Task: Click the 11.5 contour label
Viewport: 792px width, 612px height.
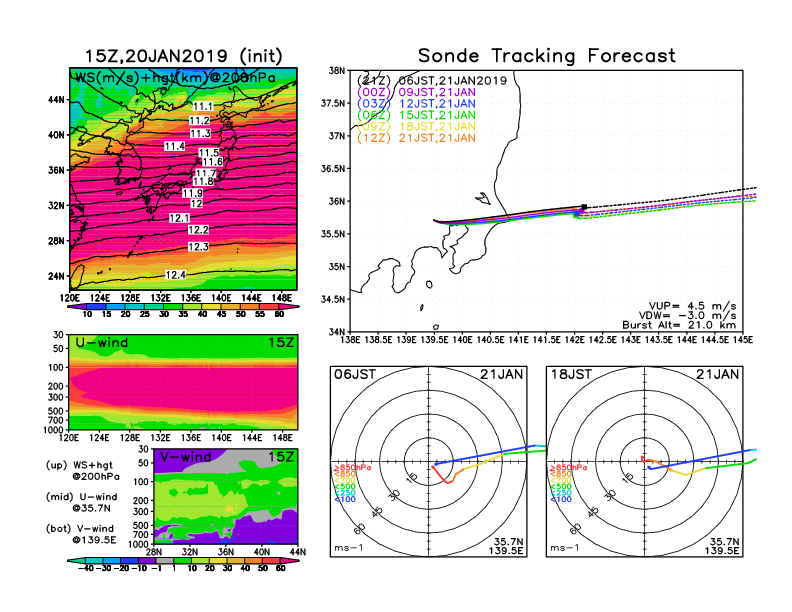Action: (209, 152)
